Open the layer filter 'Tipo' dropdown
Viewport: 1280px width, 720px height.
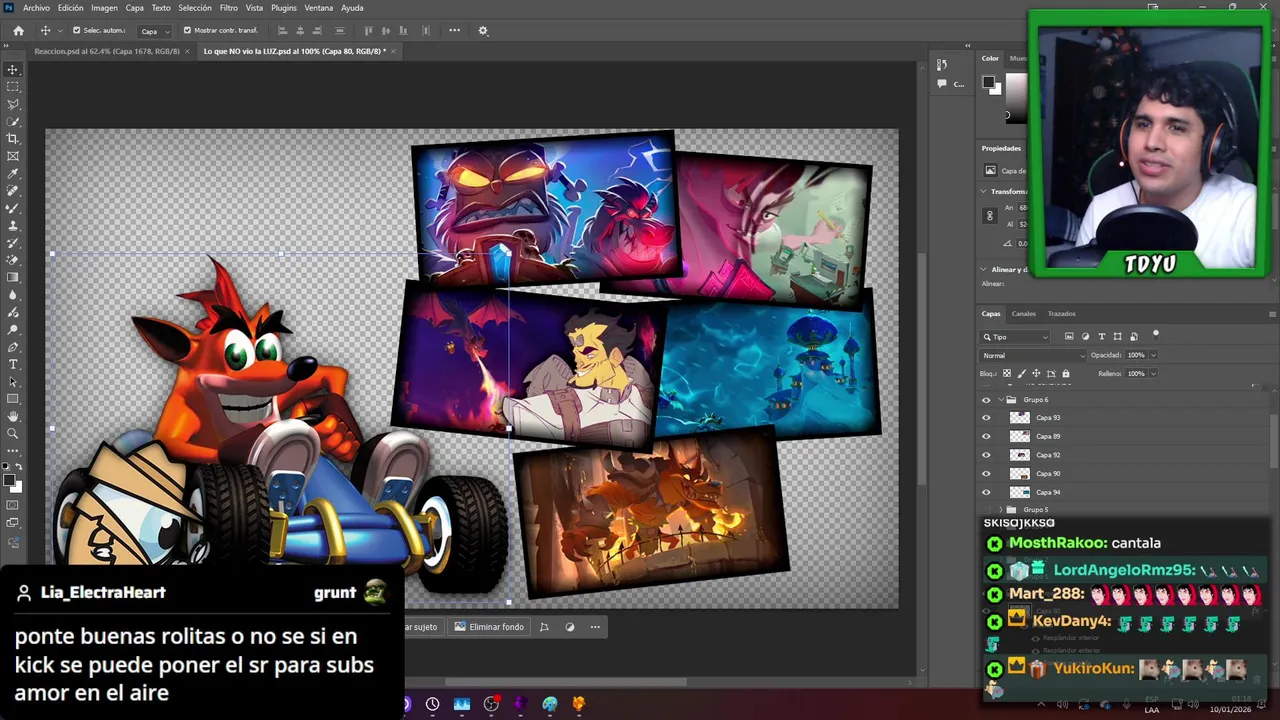(1015, 337)
